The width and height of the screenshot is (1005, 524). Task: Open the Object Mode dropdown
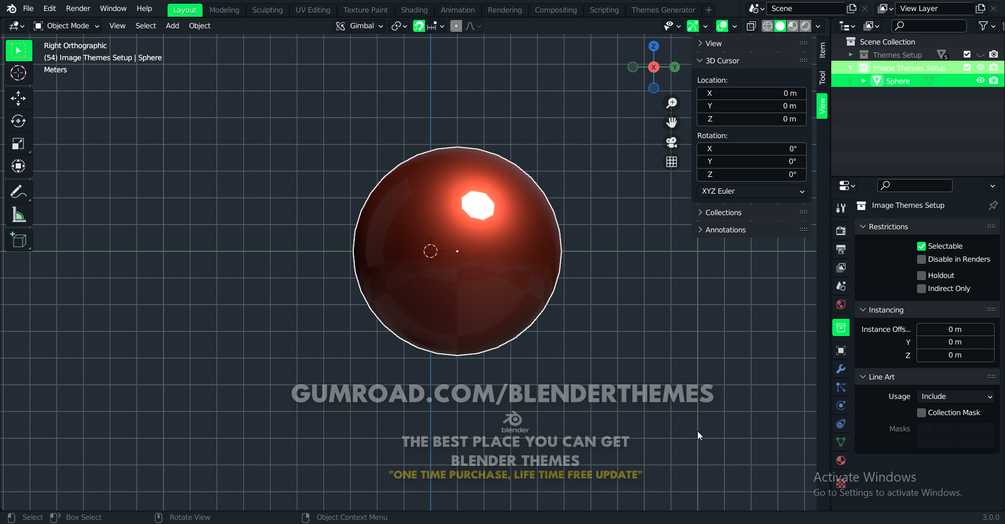coord(67,26)
